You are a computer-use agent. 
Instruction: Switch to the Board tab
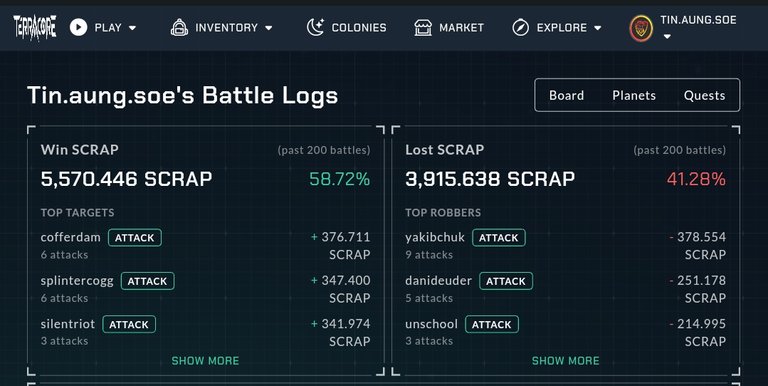(x=566, y=96)
